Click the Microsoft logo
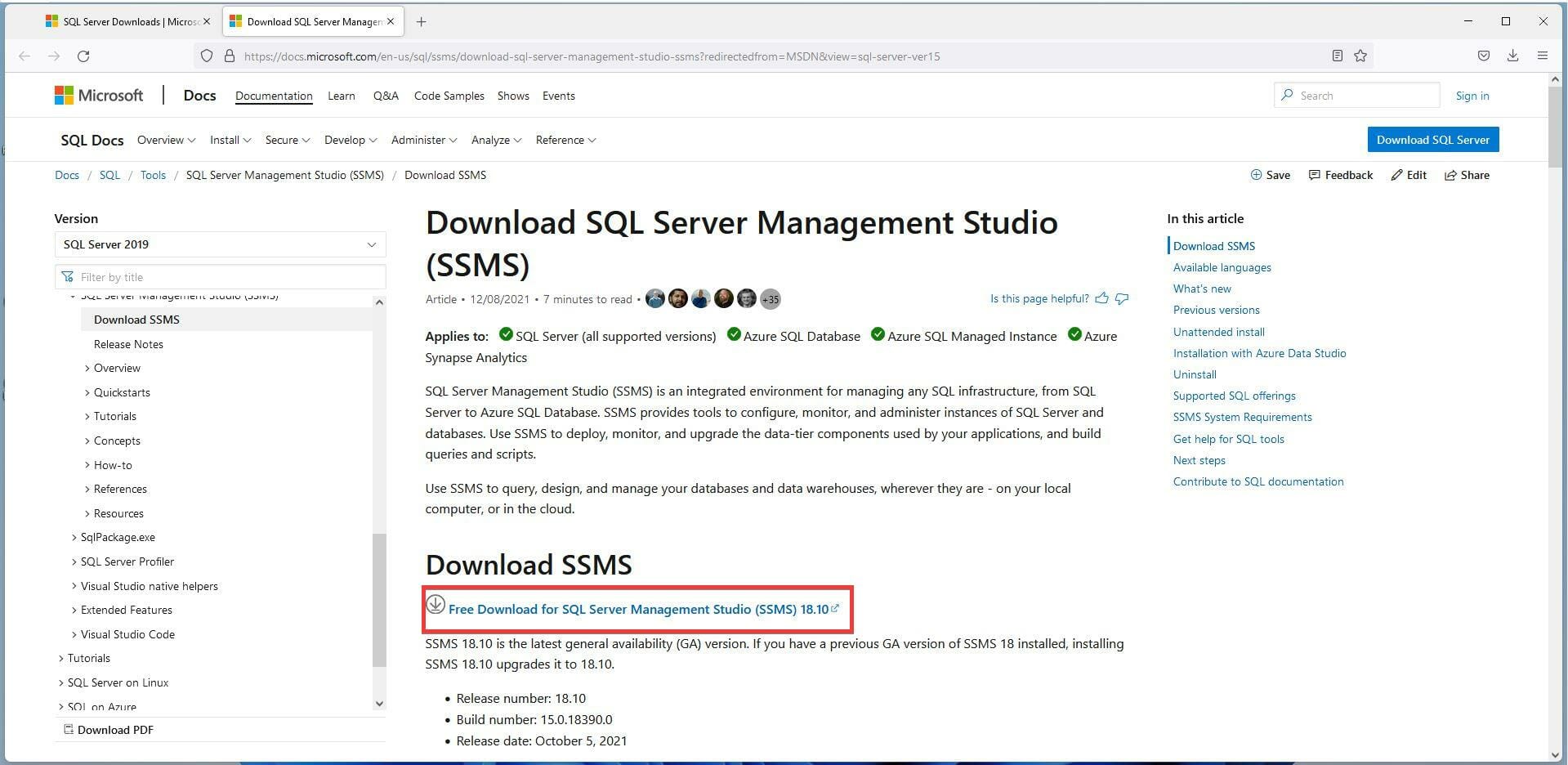 [97, 95]
